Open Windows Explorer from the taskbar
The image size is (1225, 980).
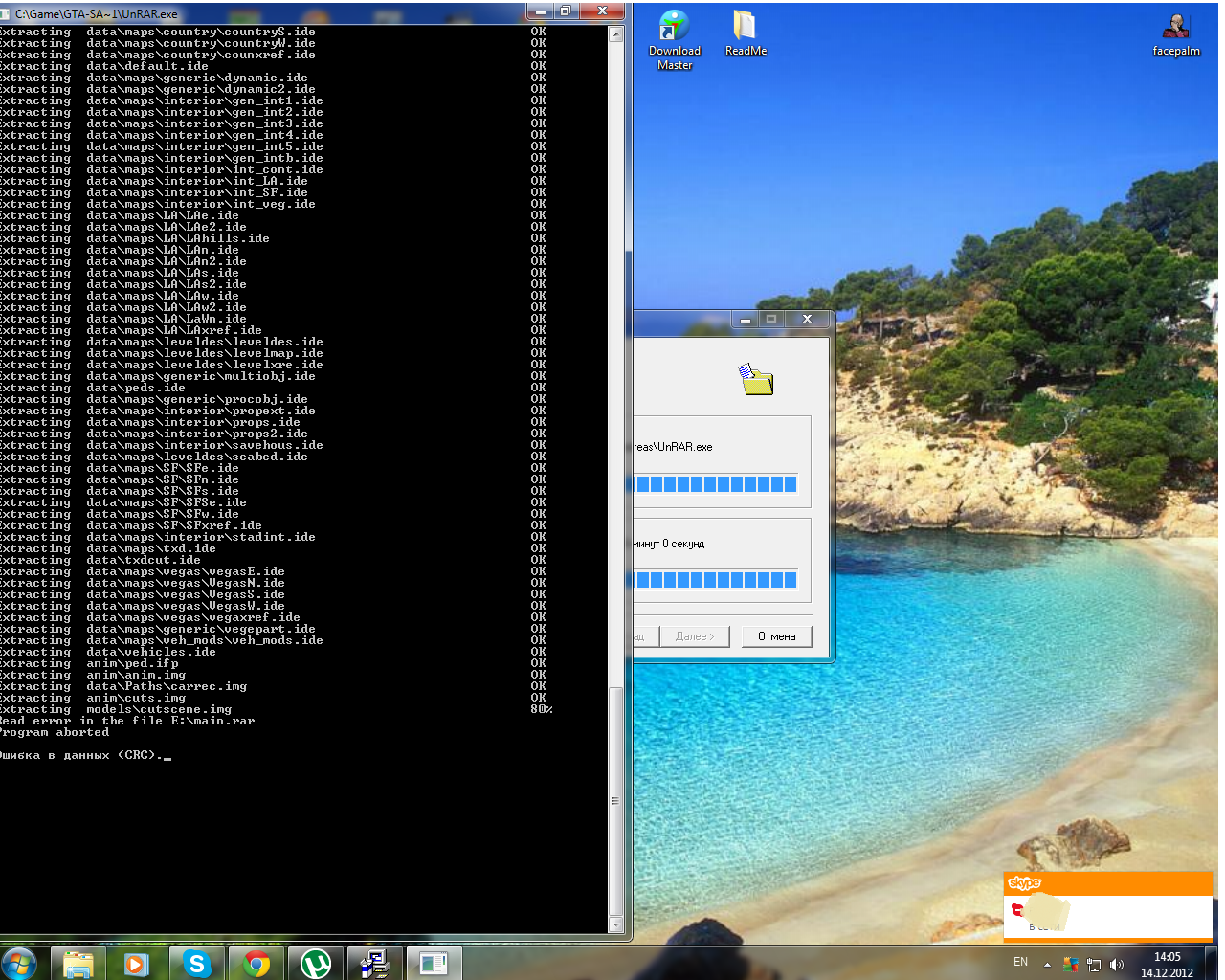click(x=78, y=963)
